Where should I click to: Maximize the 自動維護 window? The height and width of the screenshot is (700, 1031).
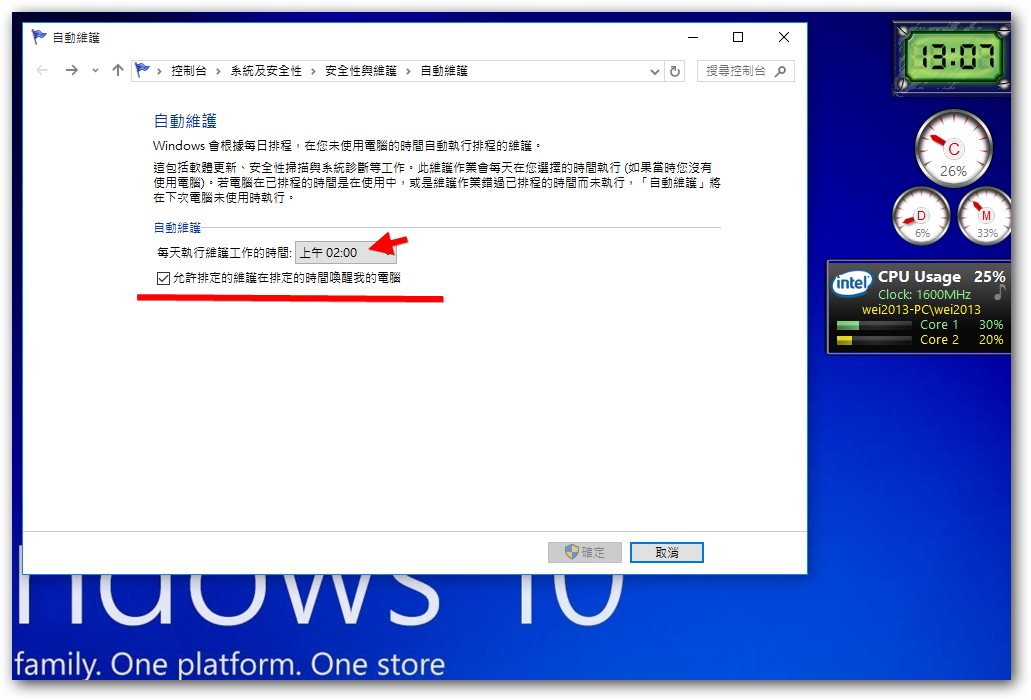coord(738,37)
